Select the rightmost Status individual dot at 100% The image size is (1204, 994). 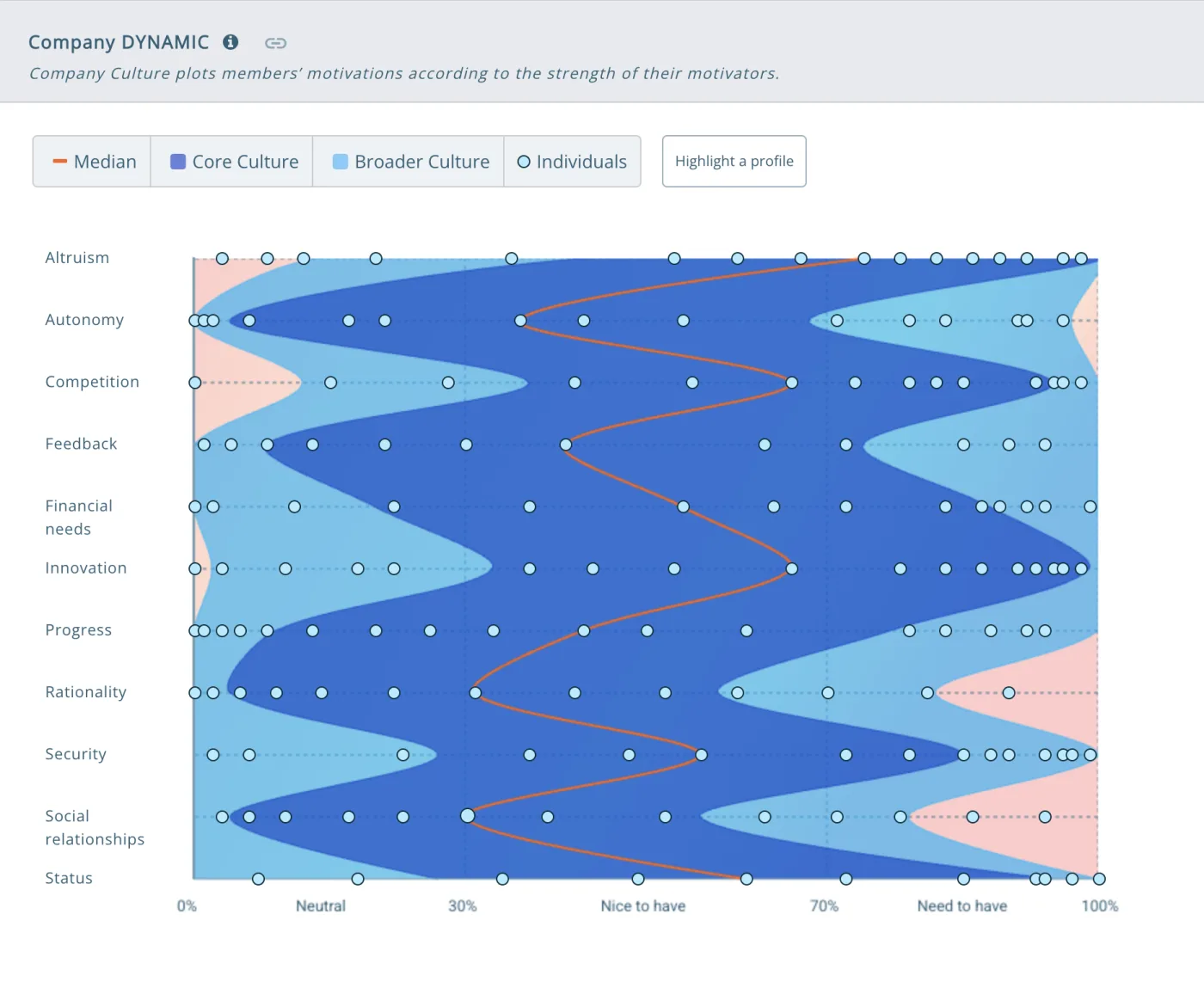pyautogui.click(x=1099, y=879)
